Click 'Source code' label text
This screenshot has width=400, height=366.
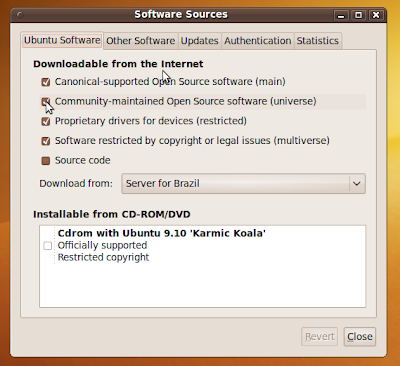pos(83,160)
